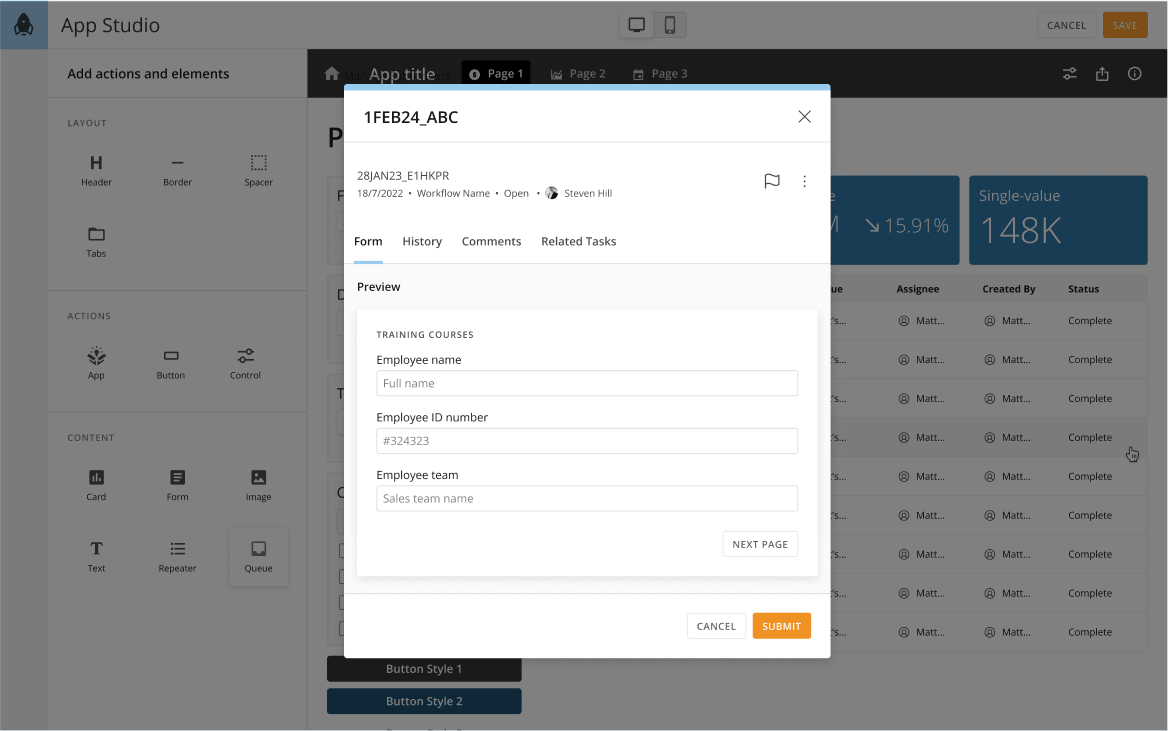Viewport: 1168px width, 731px height.
Task: Add a Button action element
Action: pos(171,364)
